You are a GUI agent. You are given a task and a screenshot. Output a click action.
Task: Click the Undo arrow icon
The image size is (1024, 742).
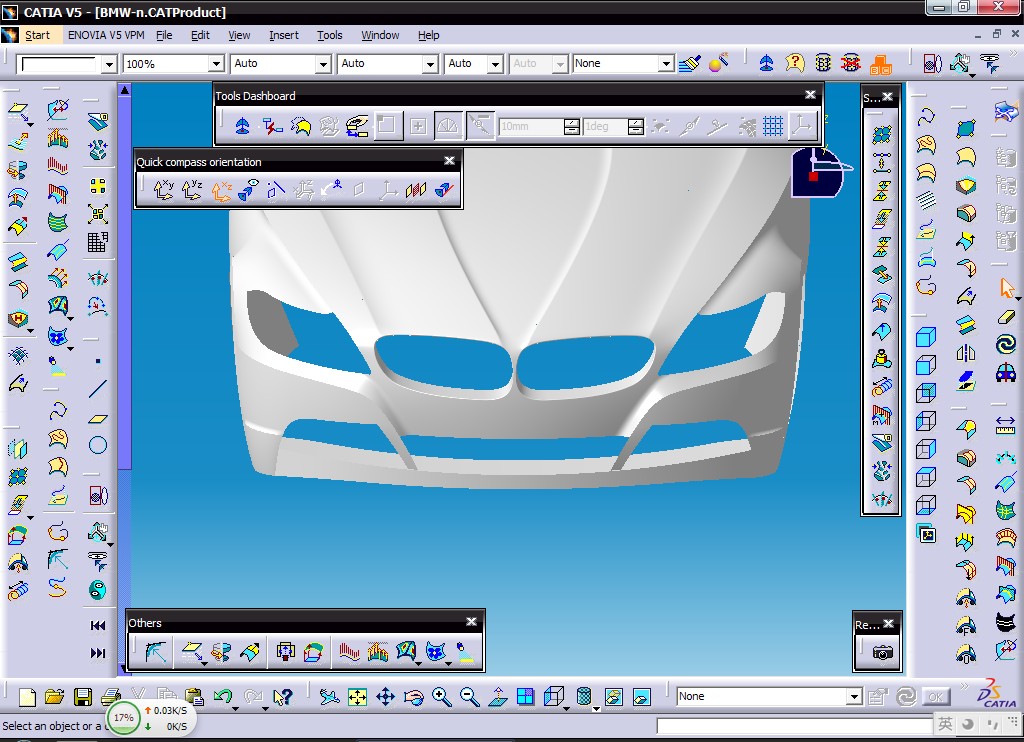tap(223, 697)
